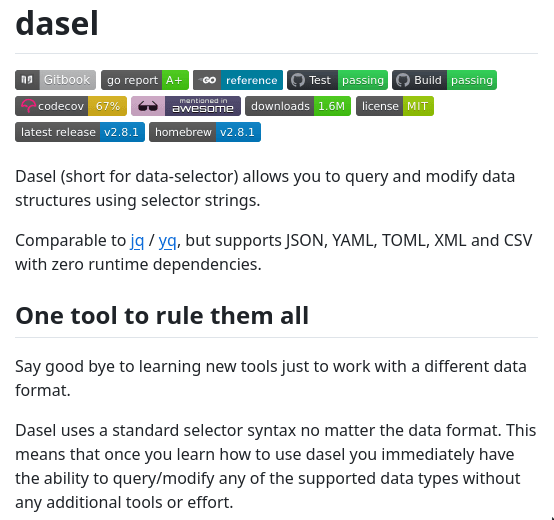This screenshot has height=520, width=554.
Task: Click the codecov umbrella icon
Action: (x=28, y=106)
